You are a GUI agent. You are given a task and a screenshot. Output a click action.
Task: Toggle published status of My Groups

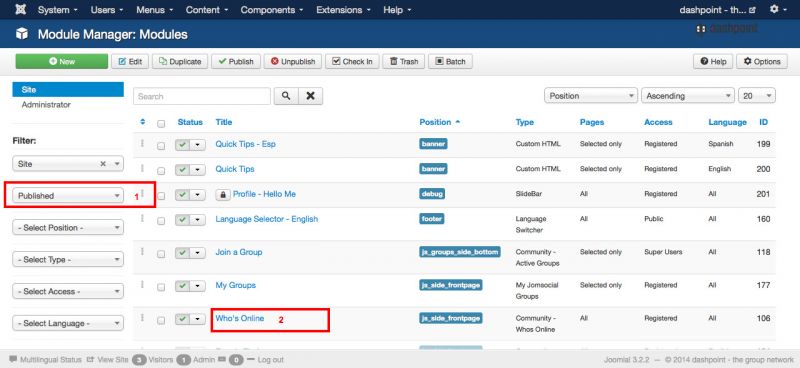184,286
